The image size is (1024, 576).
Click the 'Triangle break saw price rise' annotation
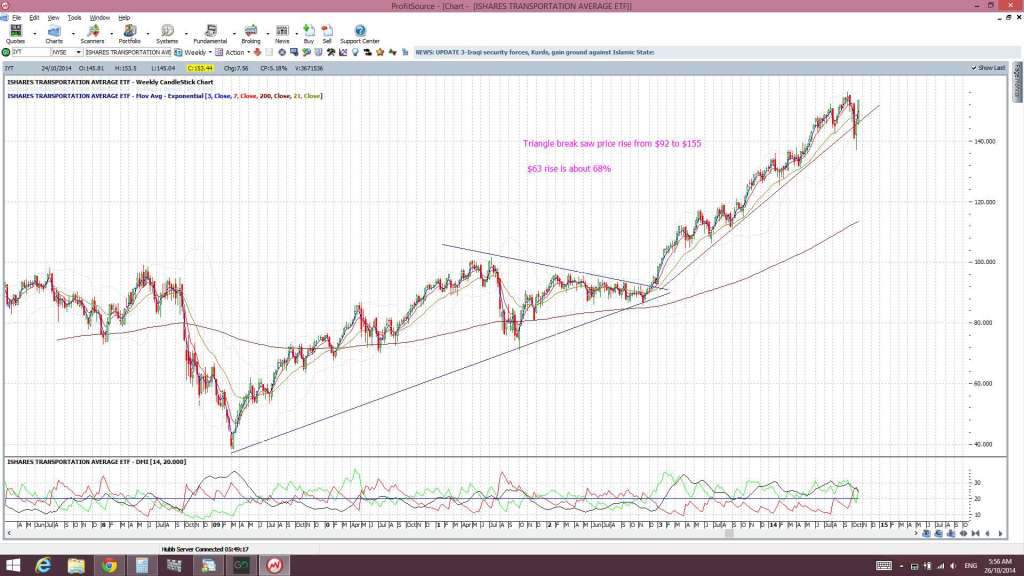612,144
